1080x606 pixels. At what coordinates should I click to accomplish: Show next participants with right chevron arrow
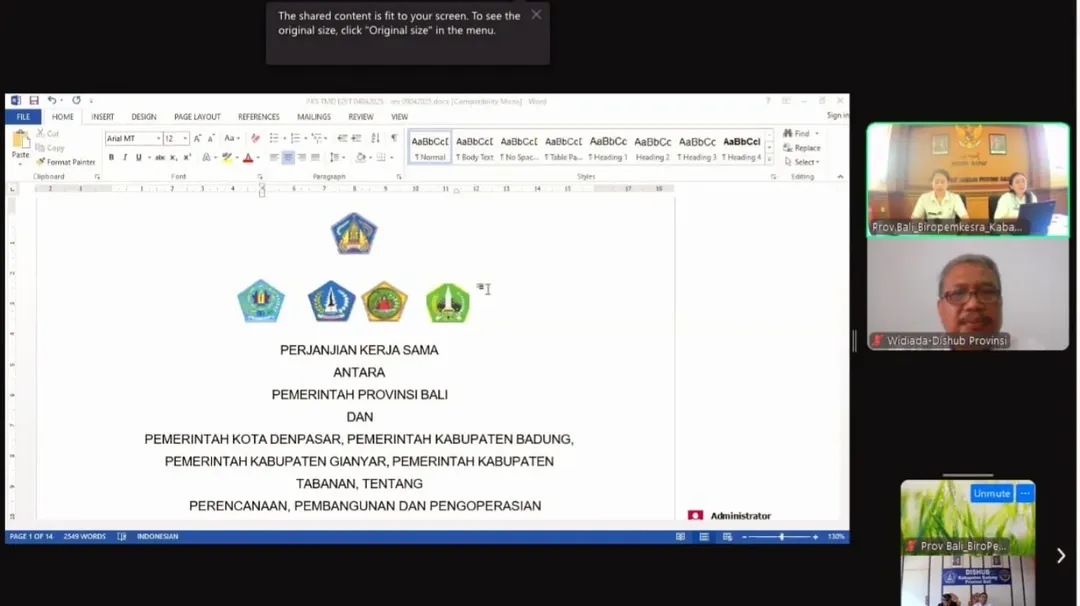pos(1061,555)
